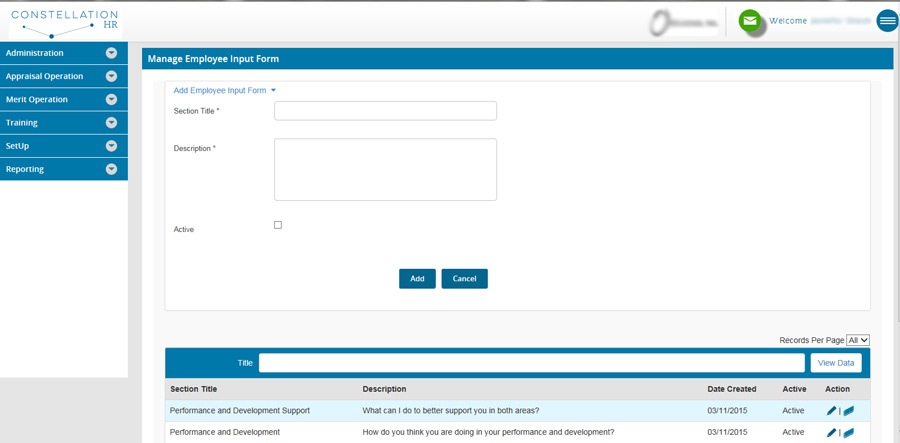Screen dimensions: 900x443
Task: Click the Description text area
Action: point(385,169)
